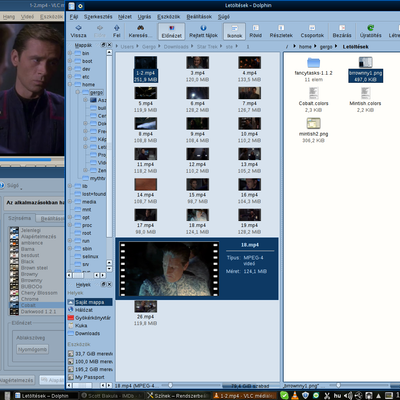
Task: Close the split view with Bezárás
Action: [x=342, y=31]
